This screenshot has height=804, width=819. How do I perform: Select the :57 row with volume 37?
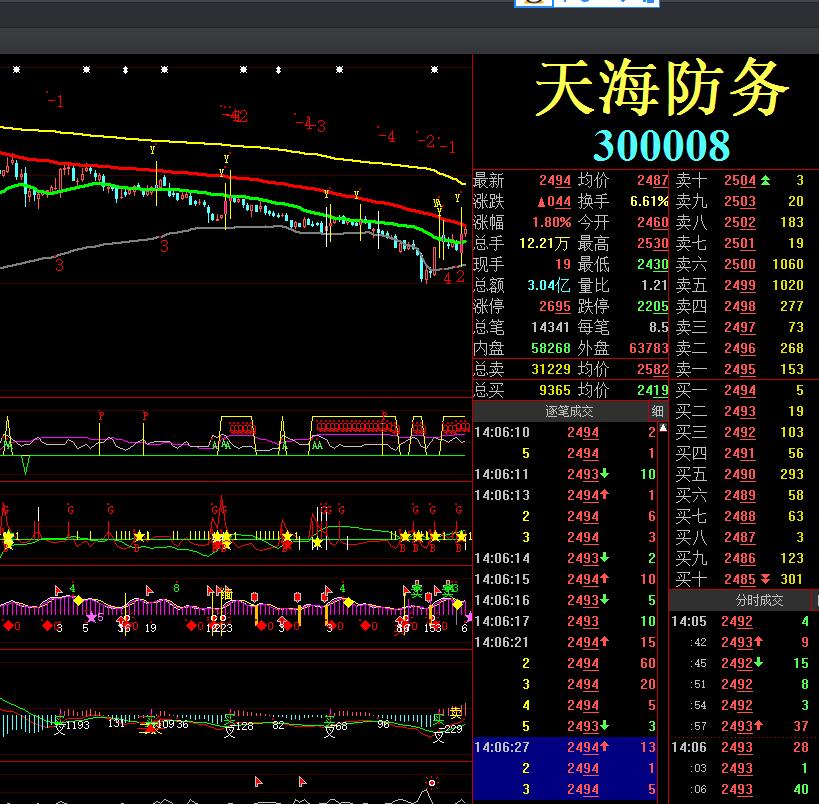click(x=740, y=727)
